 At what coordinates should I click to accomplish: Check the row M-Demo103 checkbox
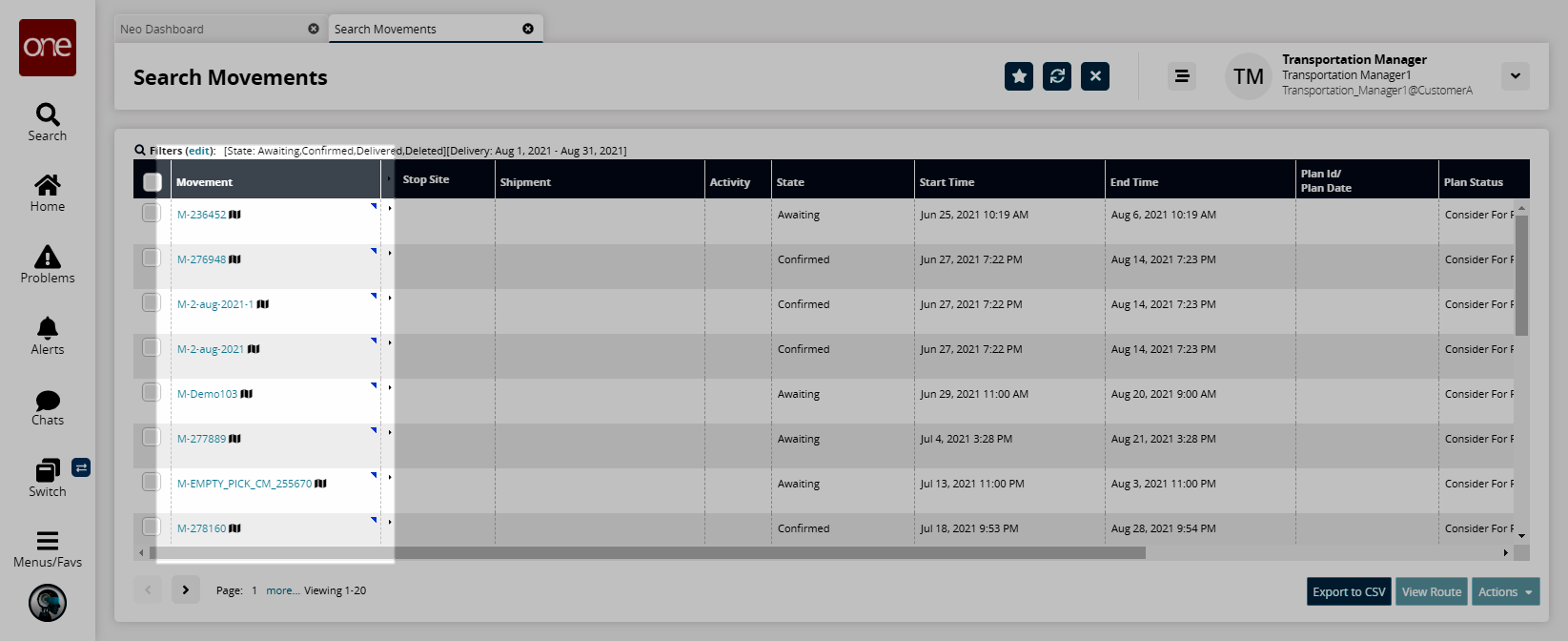click(x=152, y=392)
